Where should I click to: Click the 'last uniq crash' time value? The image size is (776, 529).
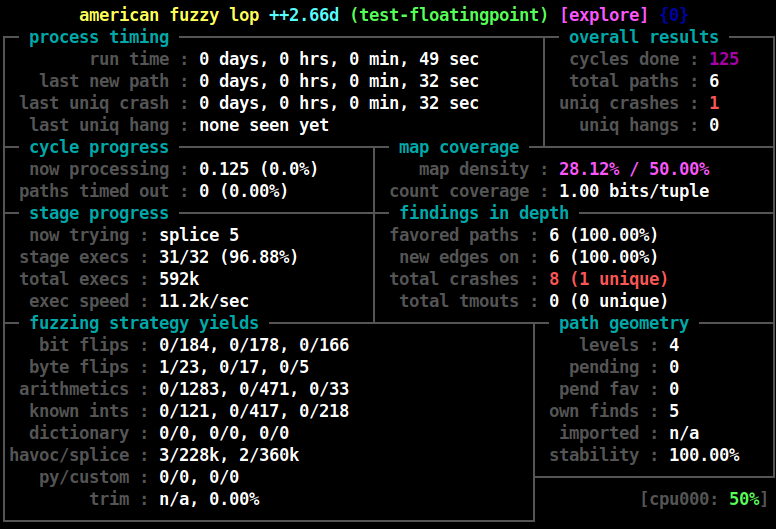(x=339, y=103)
